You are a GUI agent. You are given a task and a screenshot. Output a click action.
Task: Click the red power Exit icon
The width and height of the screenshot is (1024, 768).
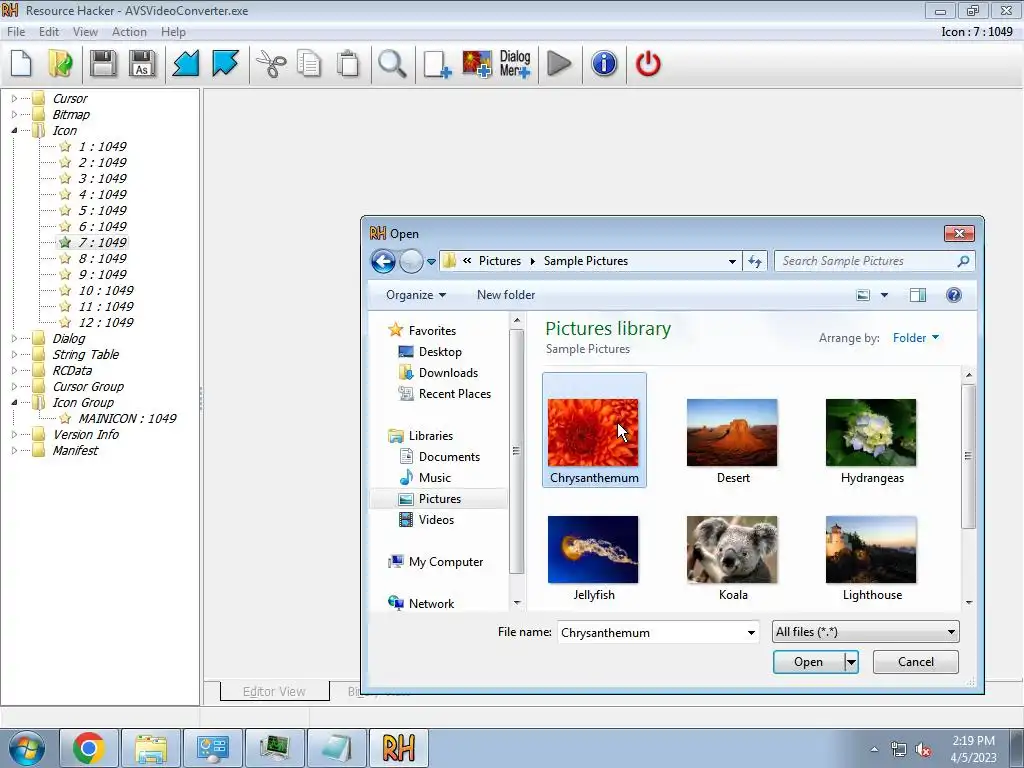648,64
